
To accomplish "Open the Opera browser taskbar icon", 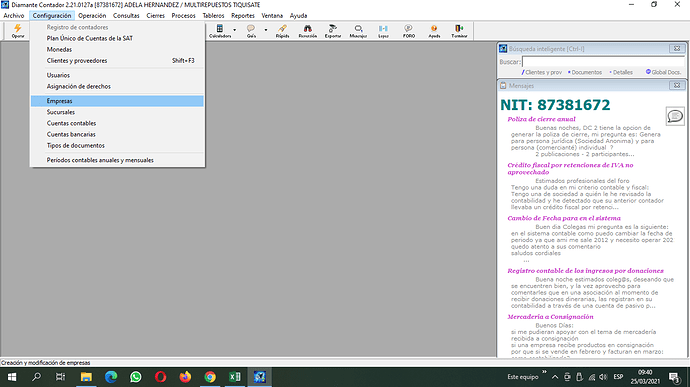I will 160,377.
